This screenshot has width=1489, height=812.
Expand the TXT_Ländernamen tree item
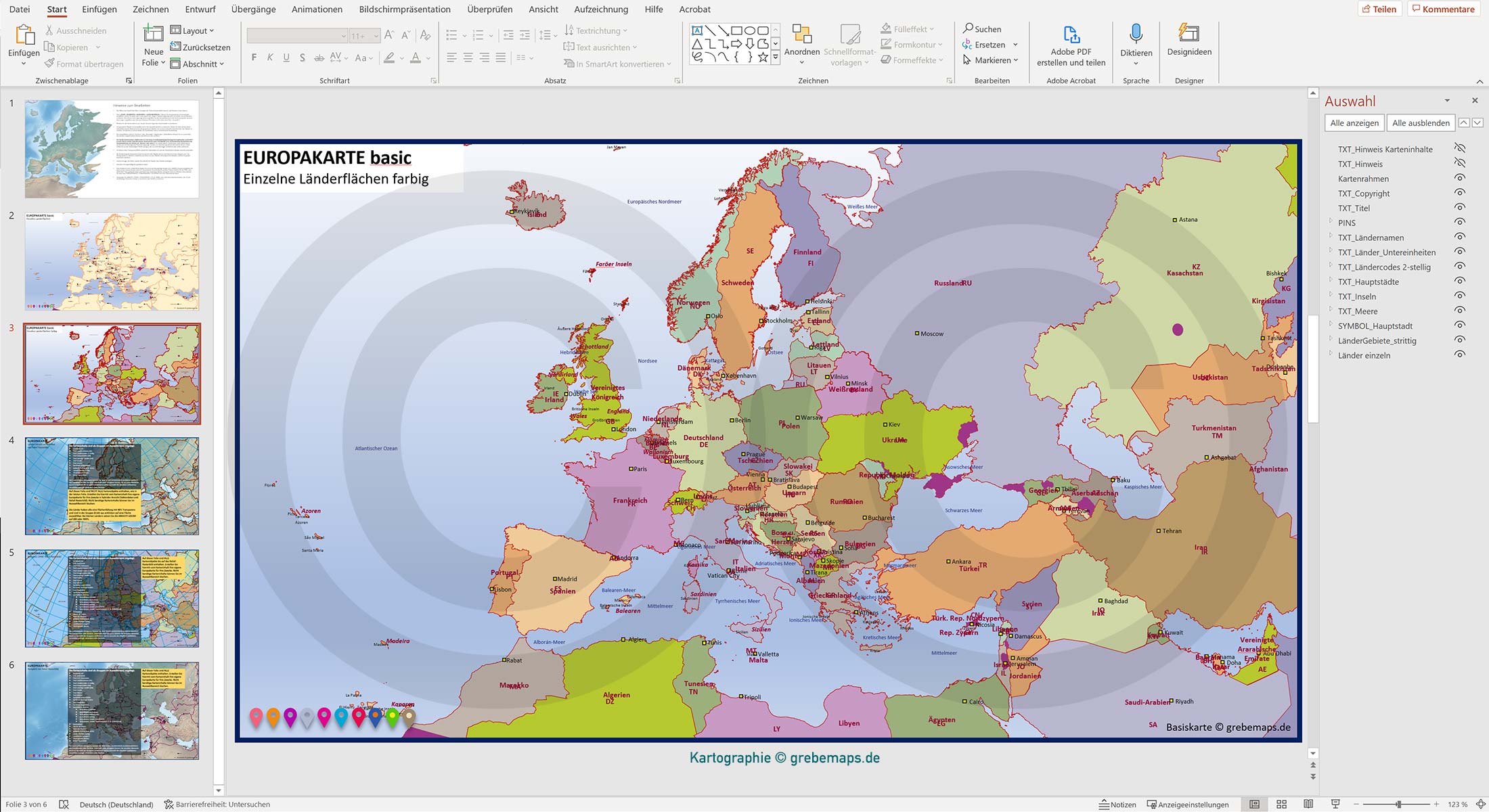point(1331,237)
